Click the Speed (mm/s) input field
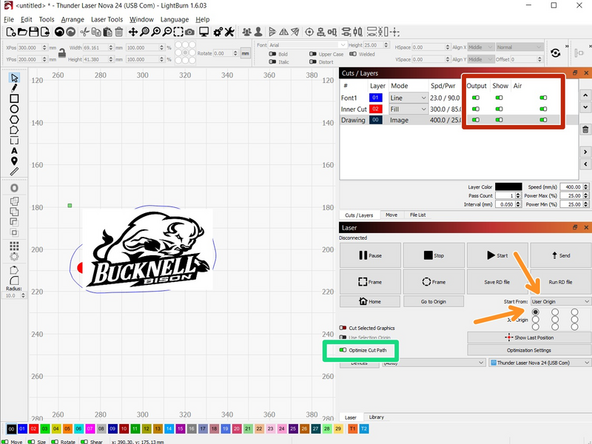 point(572,187)
